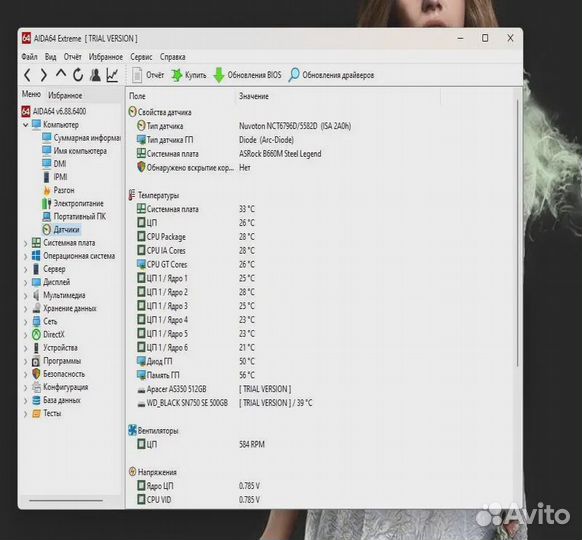Collapse the Компьютер tree node

point(25,125)
